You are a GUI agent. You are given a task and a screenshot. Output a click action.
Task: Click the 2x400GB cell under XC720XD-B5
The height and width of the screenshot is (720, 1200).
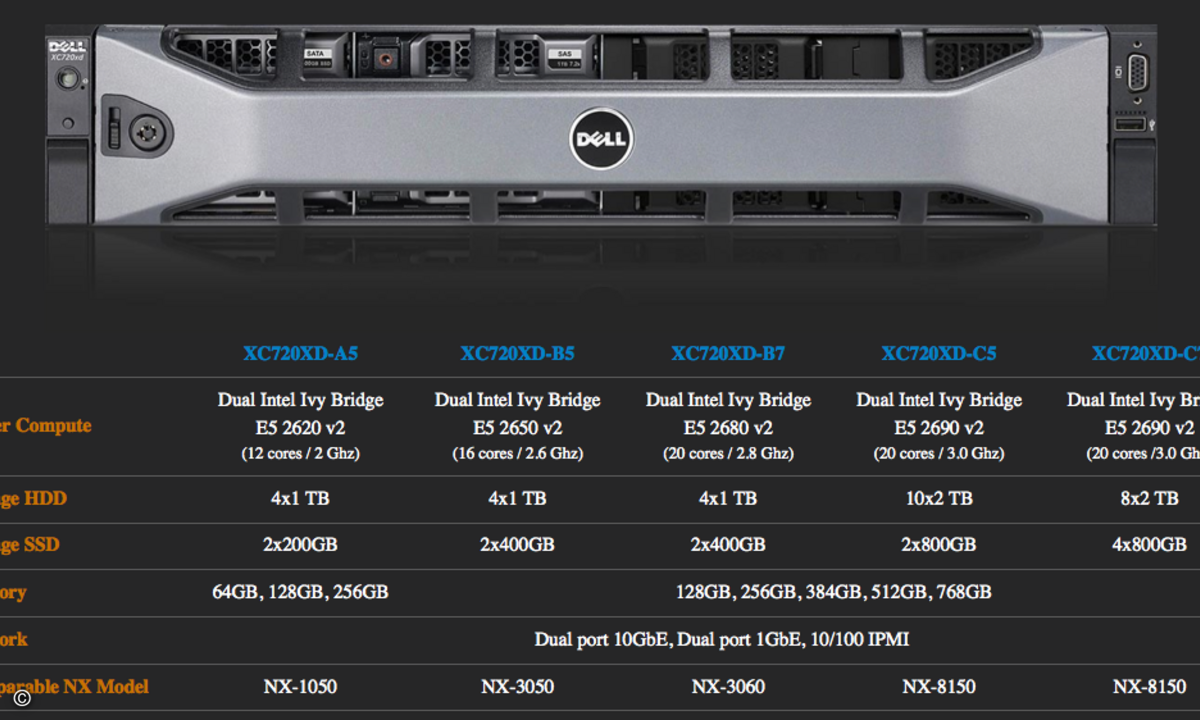pos(517,544)
